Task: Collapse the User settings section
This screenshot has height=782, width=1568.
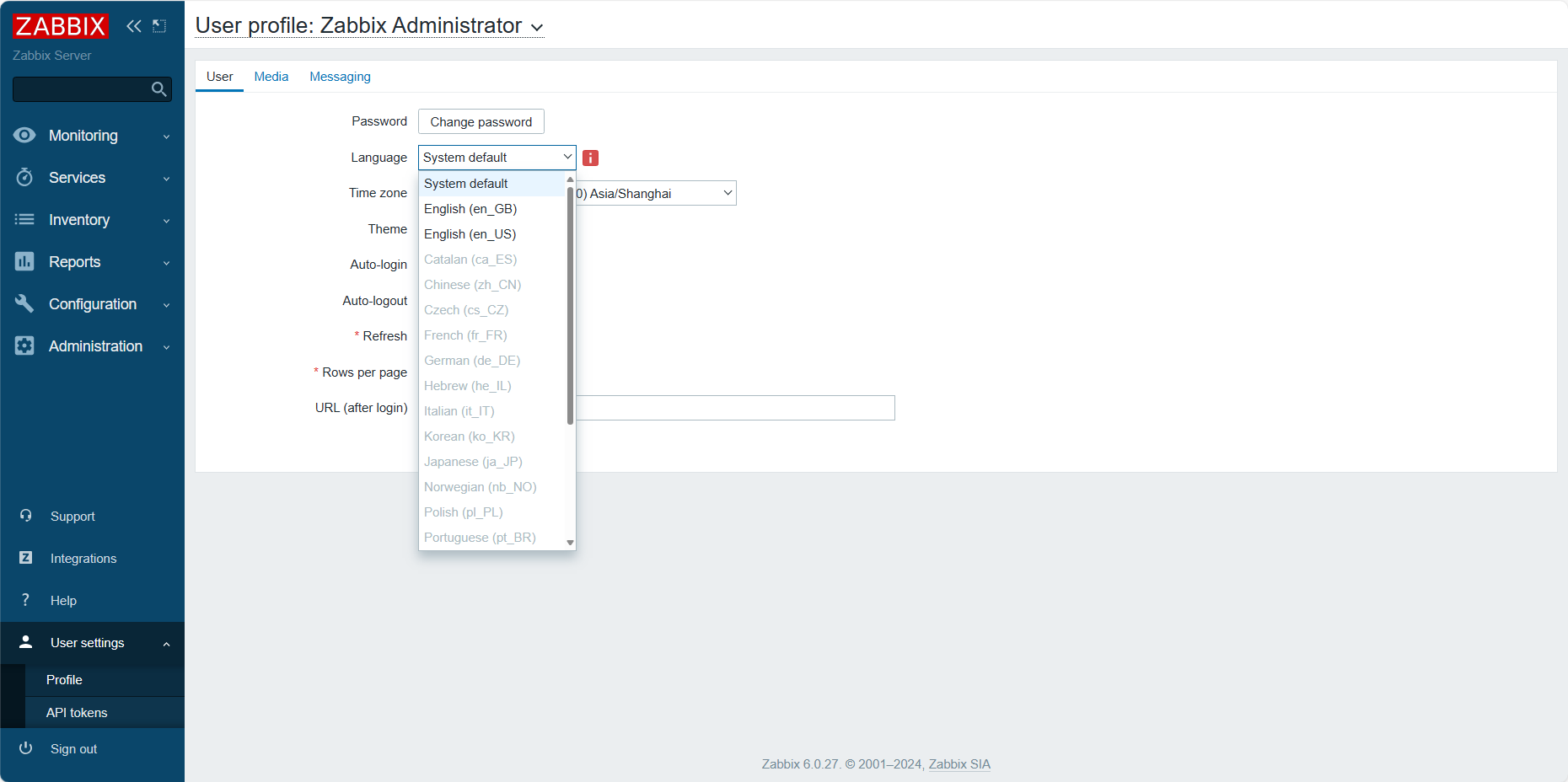Action: [167, 644]
